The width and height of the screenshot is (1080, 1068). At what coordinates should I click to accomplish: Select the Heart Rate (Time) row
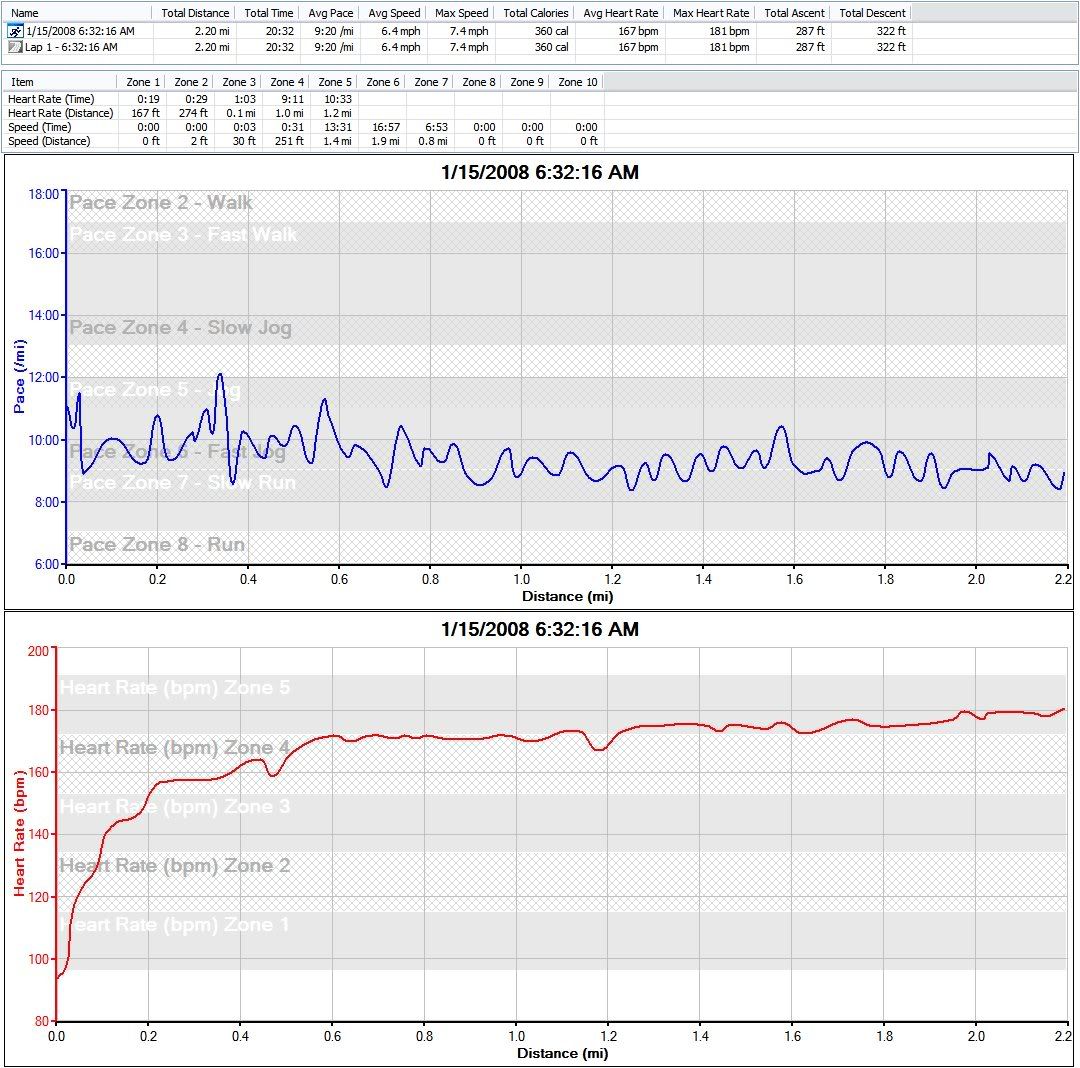[x=51, y=99]
